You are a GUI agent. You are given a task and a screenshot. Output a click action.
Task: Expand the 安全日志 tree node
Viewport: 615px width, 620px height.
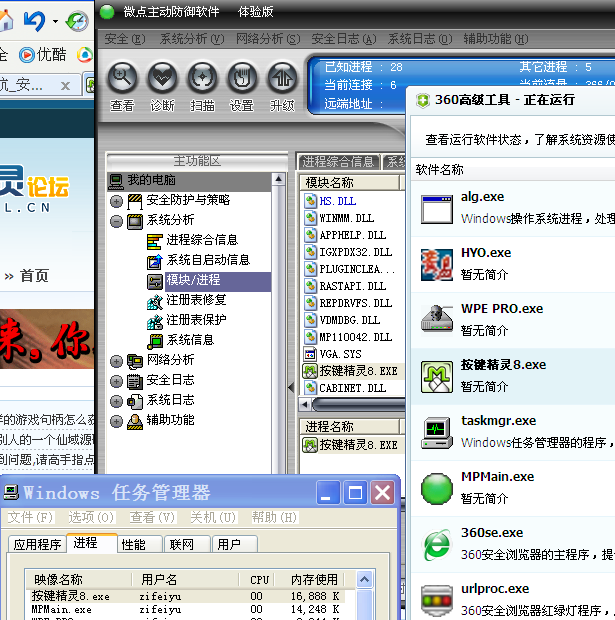(x=116, y=381)
